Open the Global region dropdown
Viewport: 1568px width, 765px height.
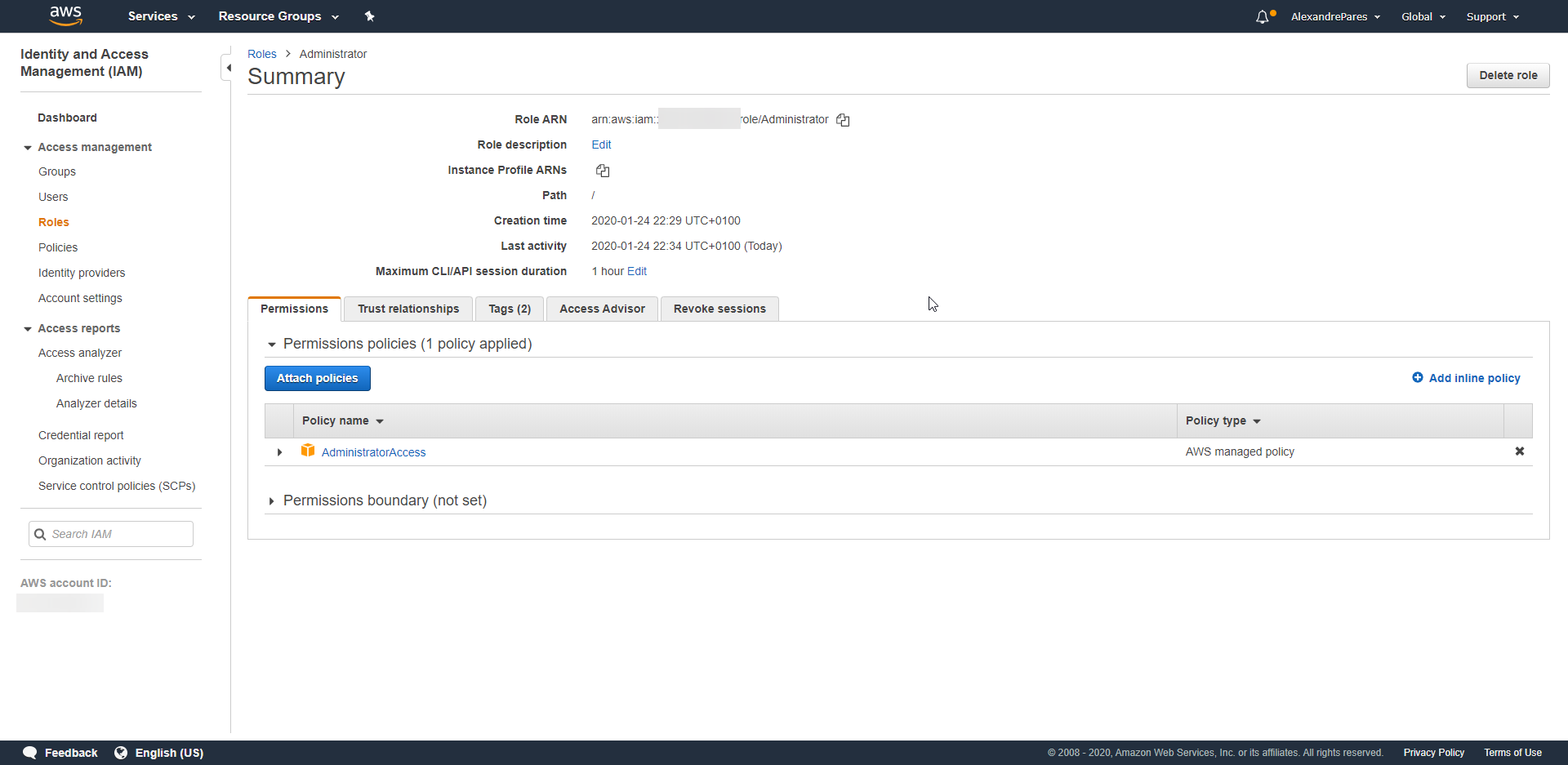click(x=1423, y=16)
